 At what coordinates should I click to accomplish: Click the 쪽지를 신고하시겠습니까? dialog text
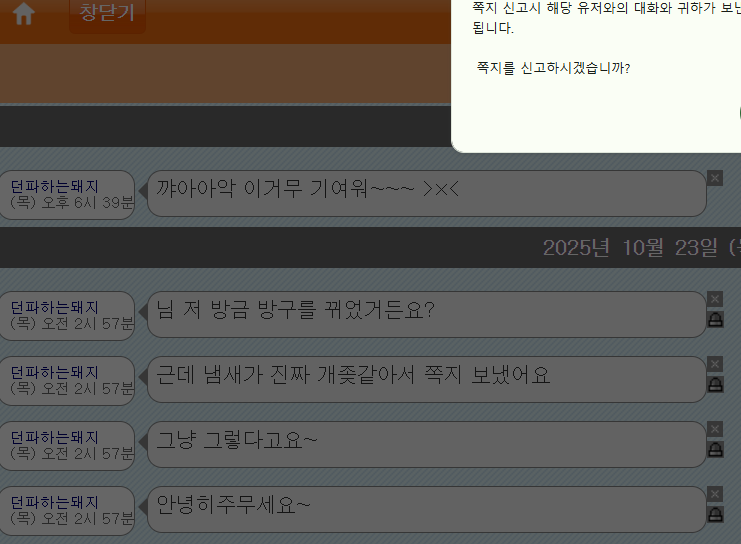point(553,68)
